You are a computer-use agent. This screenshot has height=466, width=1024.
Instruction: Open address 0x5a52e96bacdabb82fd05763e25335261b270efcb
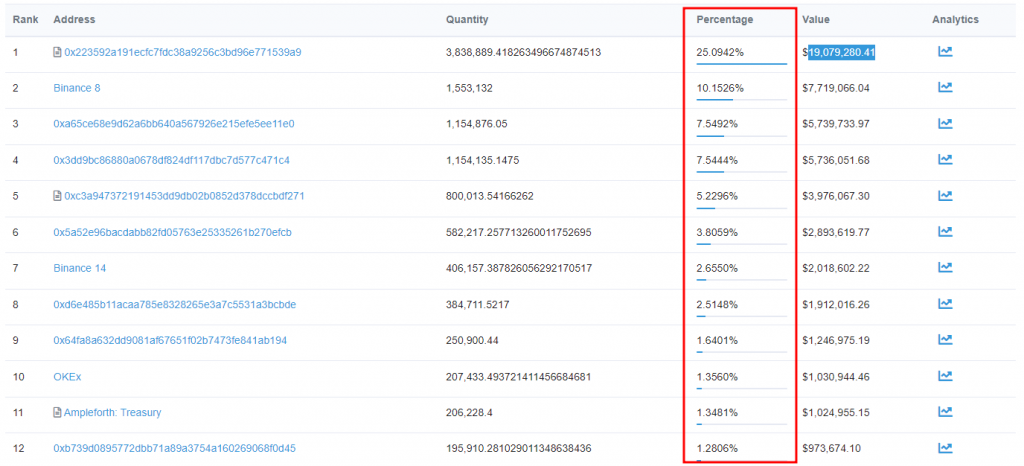pyautogui.click(x=172, y=232)
